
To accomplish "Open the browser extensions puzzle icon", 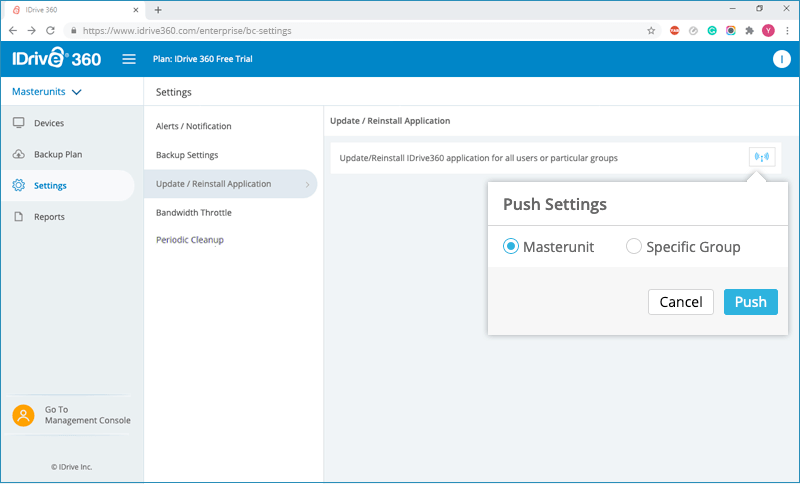I will click(749, 31).
